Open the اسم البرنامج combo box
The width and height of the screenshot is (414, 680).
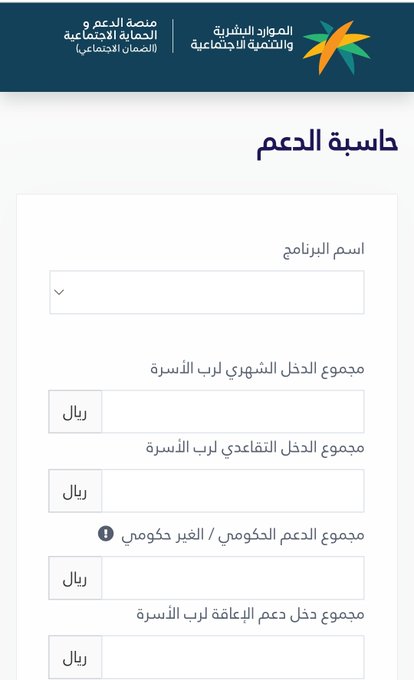pos(207,292)
